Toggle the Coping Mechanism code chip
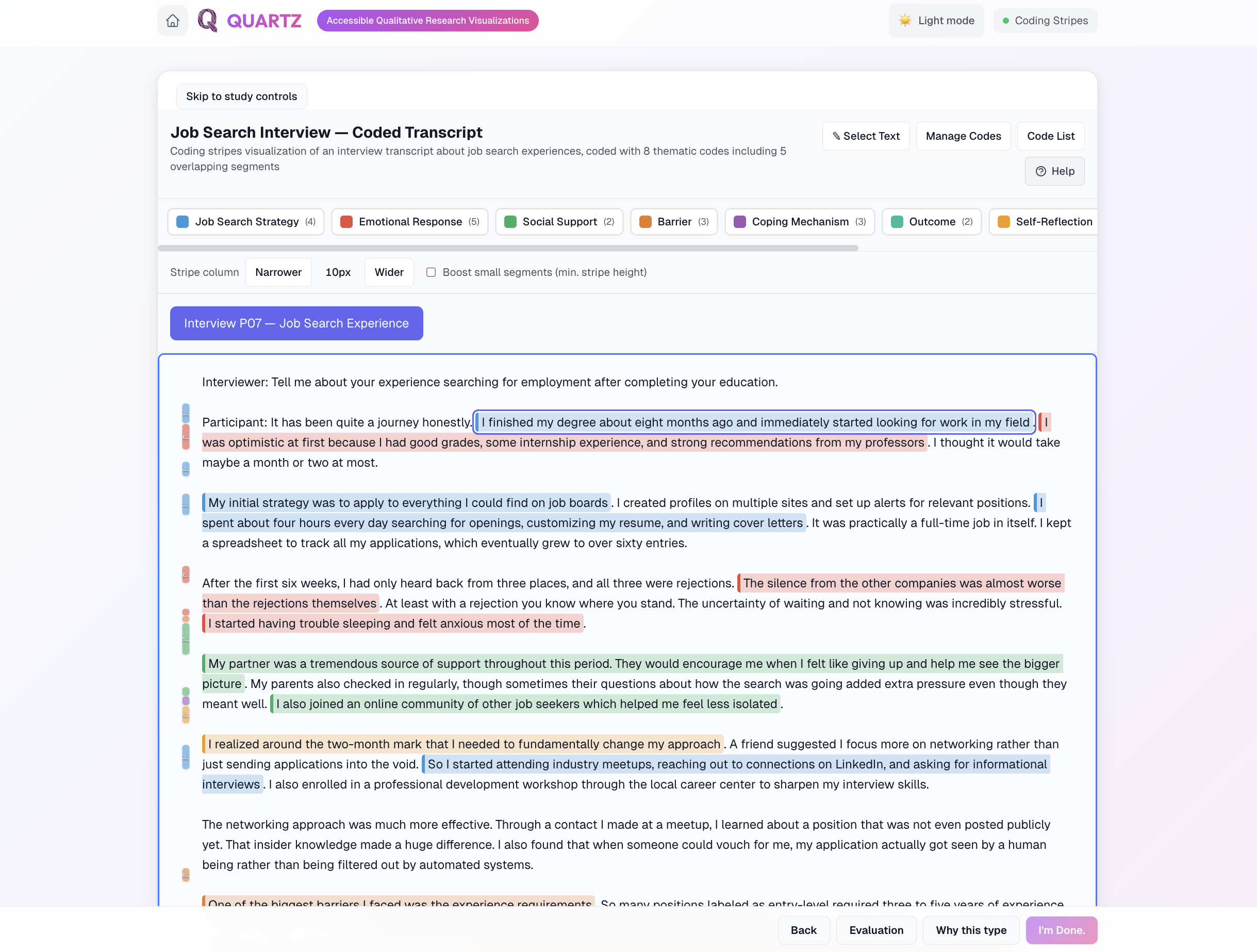Viewport: 1257px width, 952px height. (x=800, y=222)
